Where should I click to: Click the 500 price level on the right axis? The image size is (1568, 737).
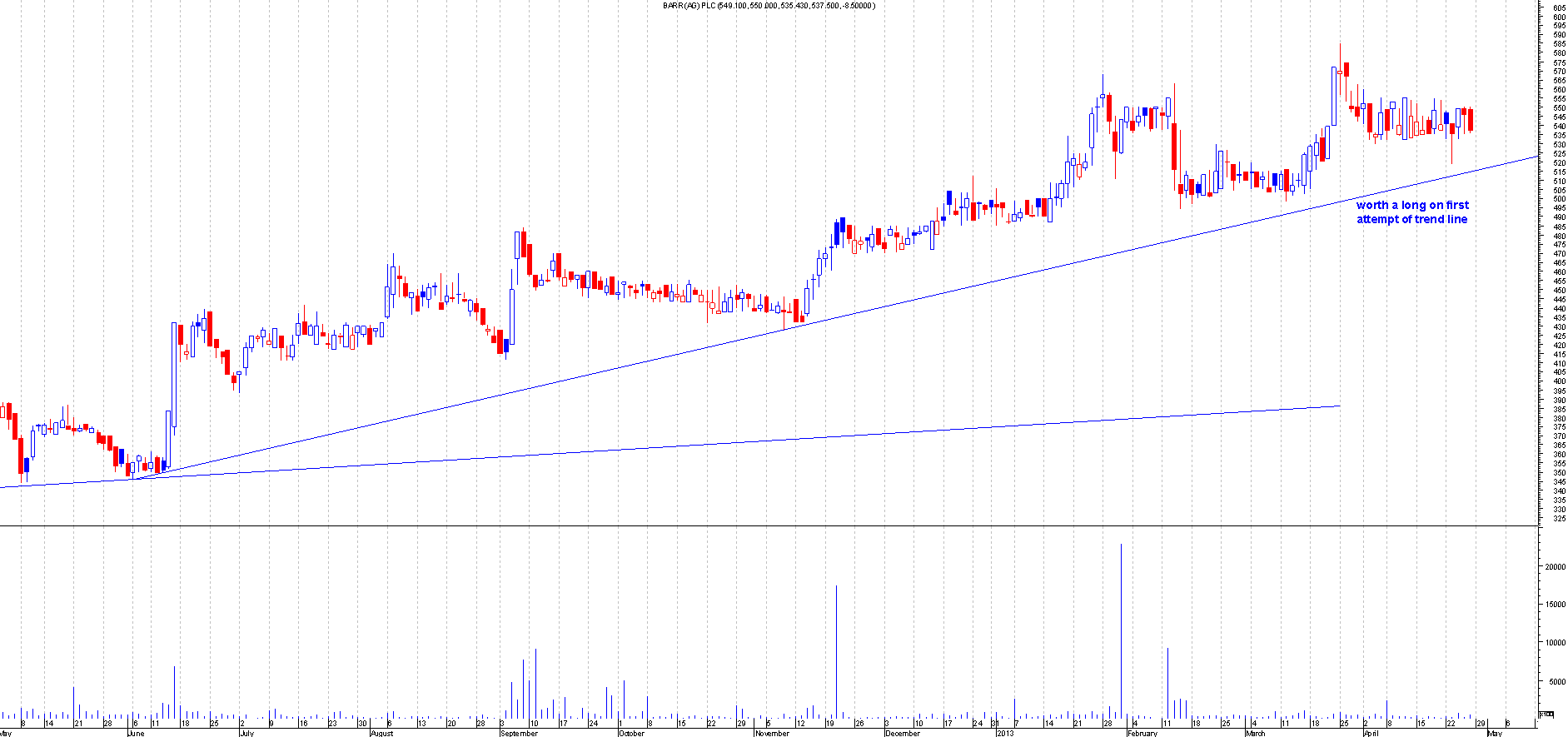pyautogui.click(x=1559, y=199)
